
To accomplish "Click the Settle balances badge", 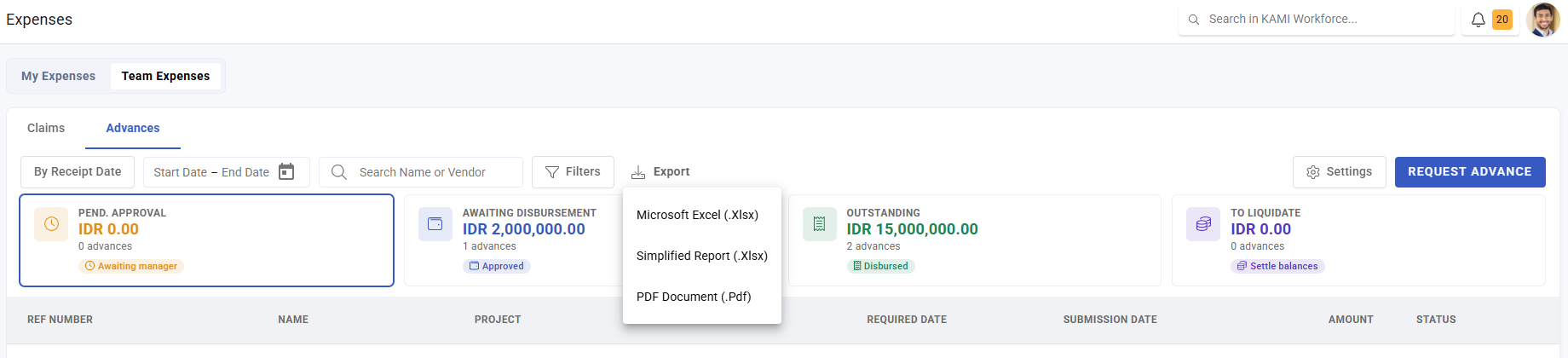I will 1277,266.
